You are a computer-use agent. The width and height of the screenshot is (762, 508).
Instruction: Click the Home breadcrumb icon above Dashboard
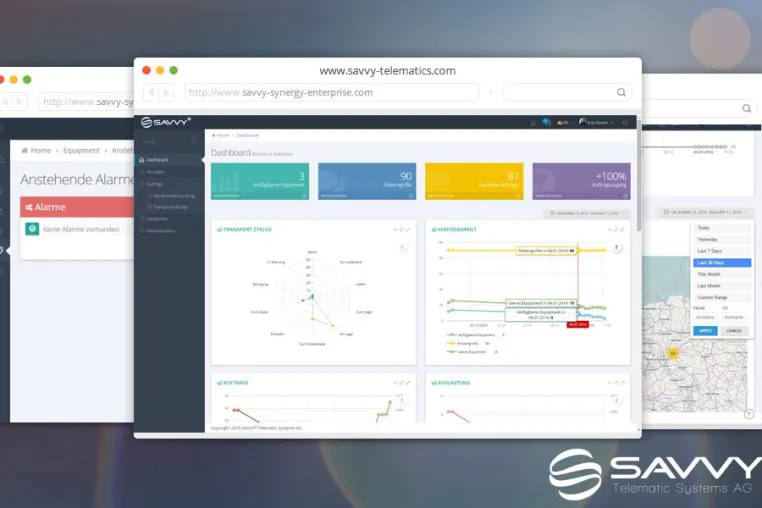(213, 135)
